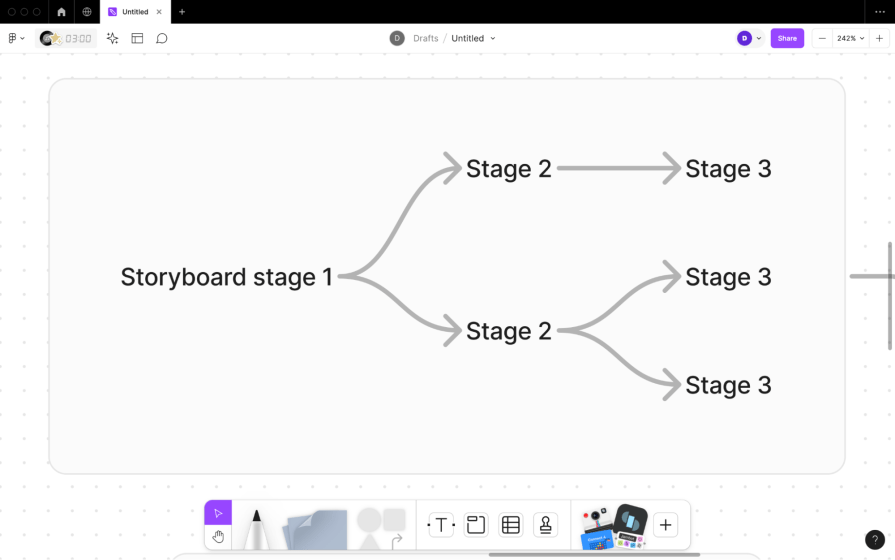
Task: Expand the file name chevron menu
Action: point(493,38)
